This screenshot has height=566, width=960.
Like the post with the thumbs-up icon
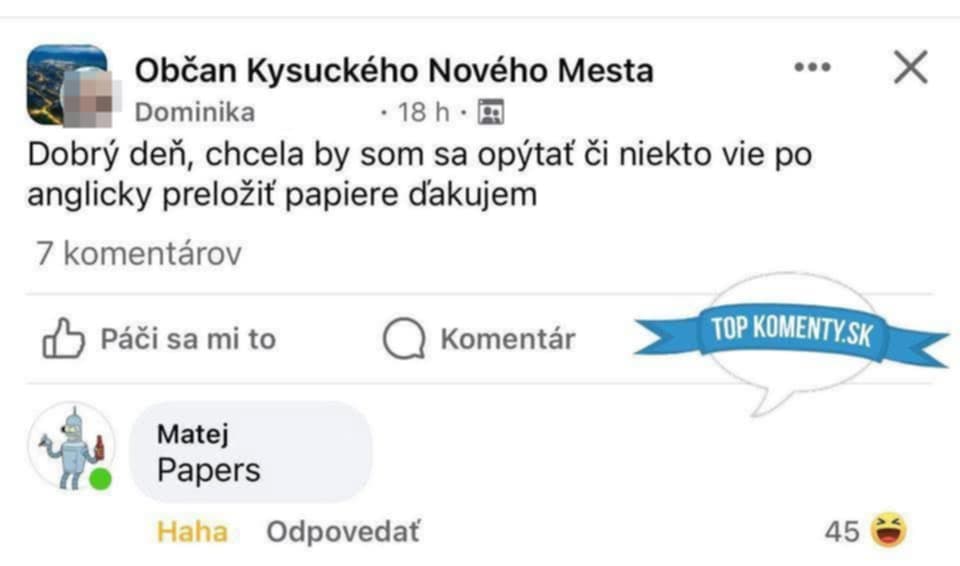click(62, 338)
